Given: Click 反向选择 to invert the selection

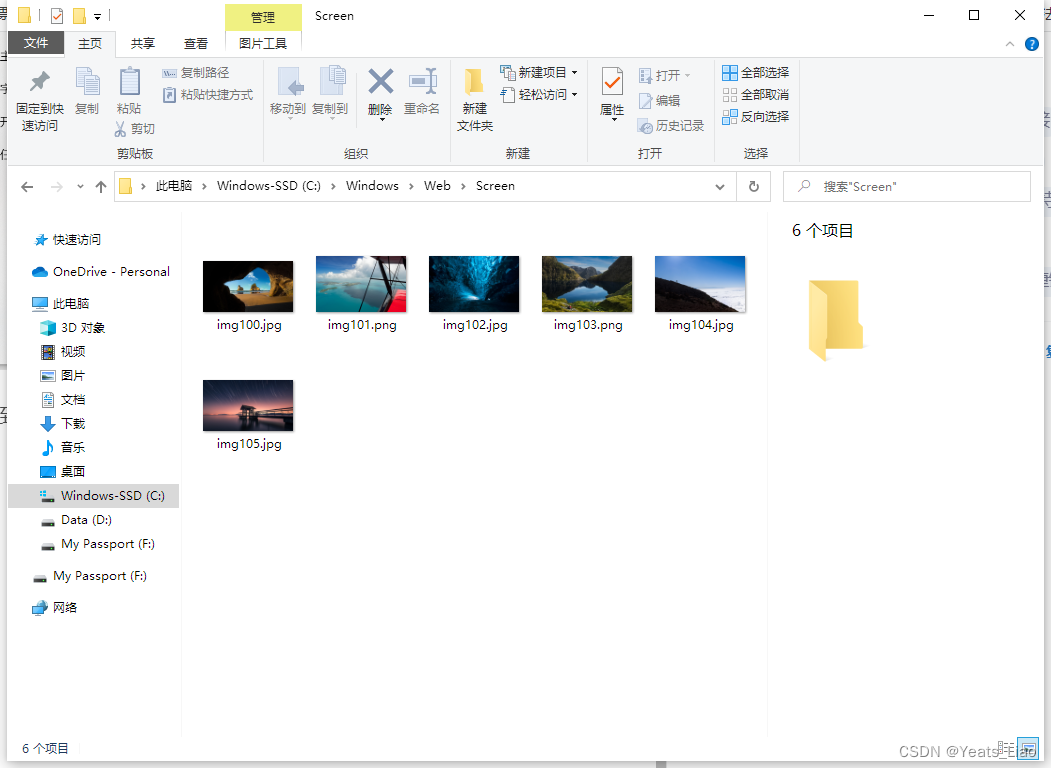Looking at the screenshot, I should click(755, 115).
